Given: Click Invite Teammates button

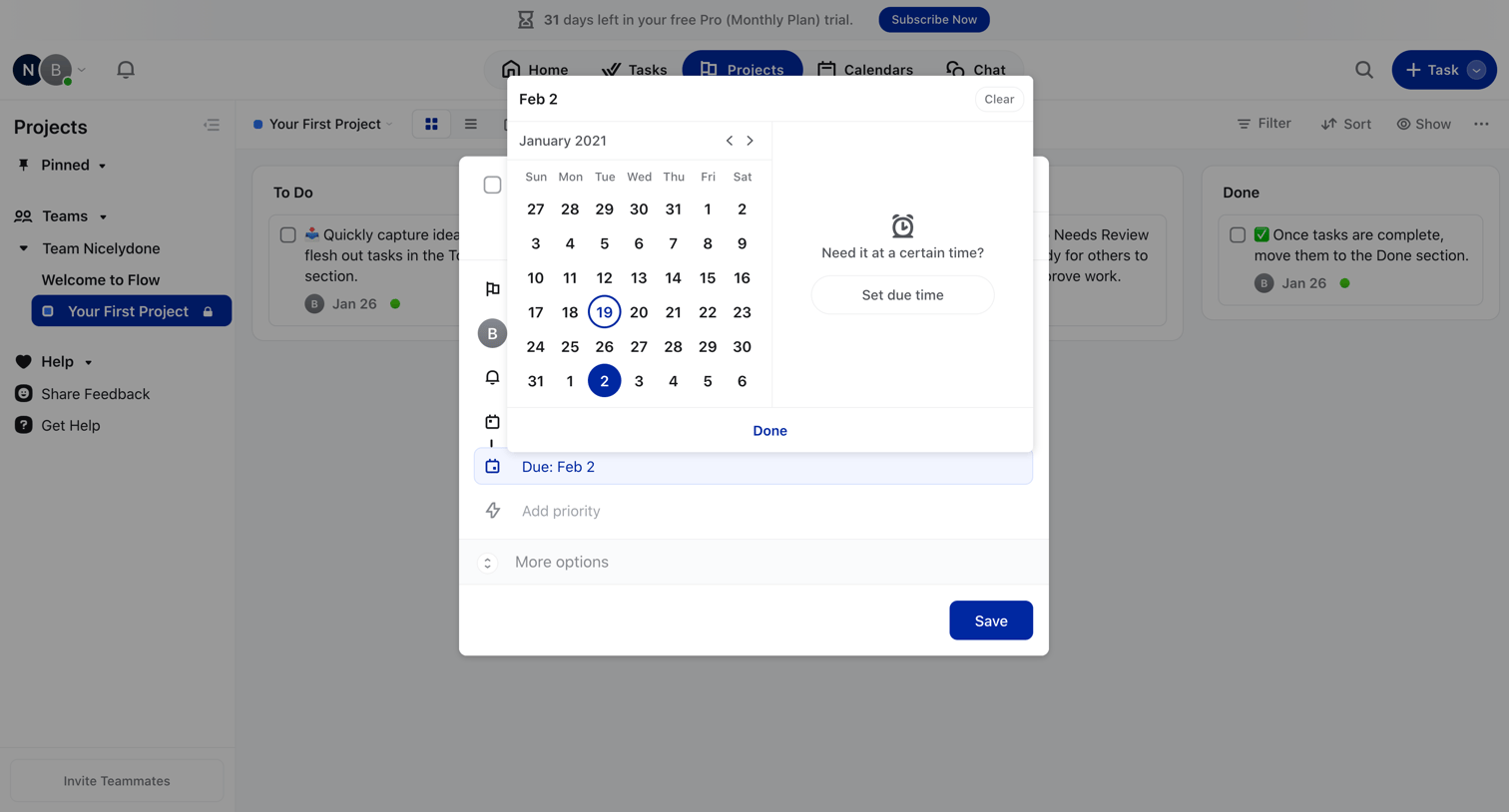Looking at the screenshot, I should [x=117, y=781].
